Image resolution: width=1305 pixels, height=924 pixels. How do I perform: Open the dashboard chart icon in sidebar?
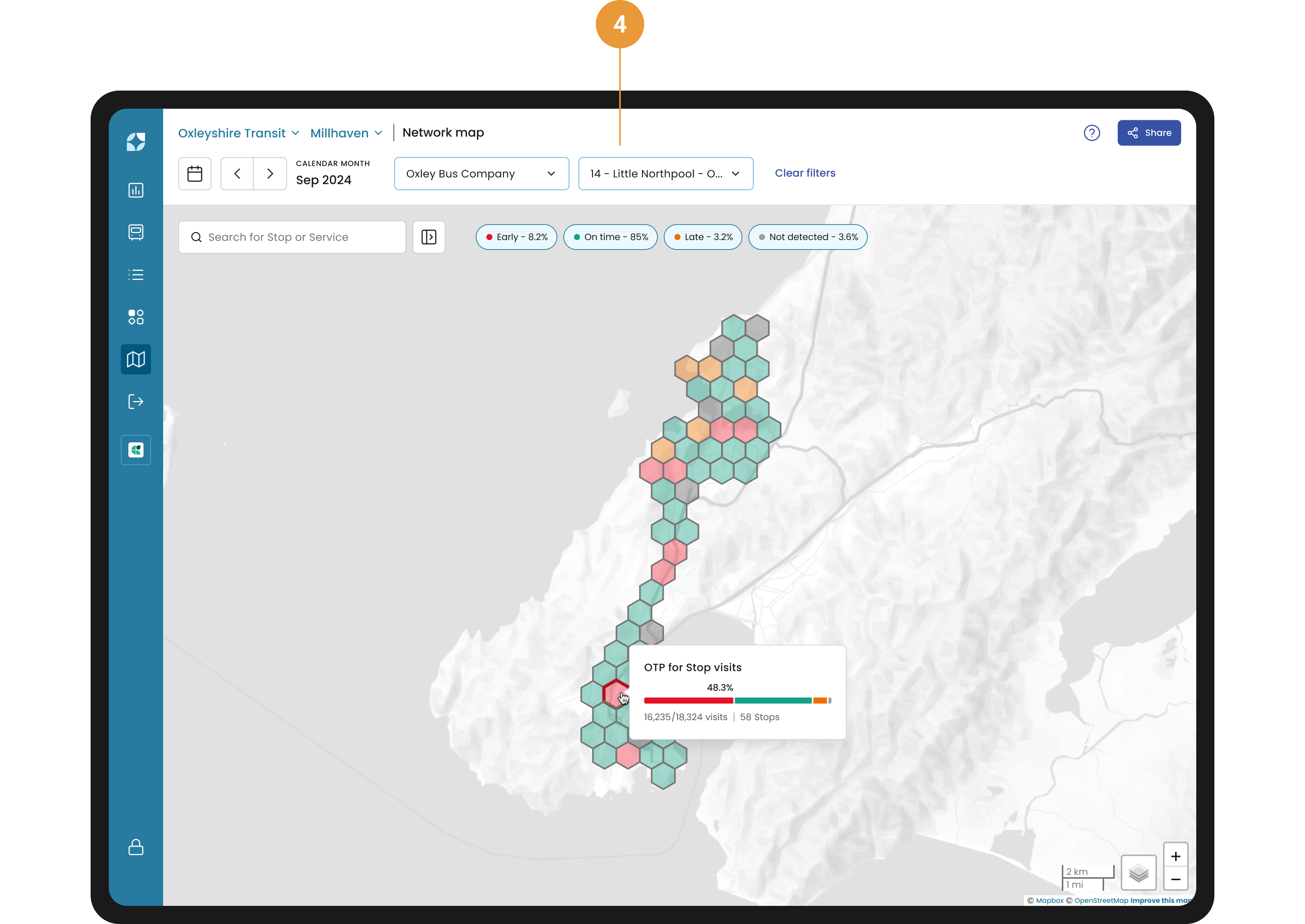[135, 190]
